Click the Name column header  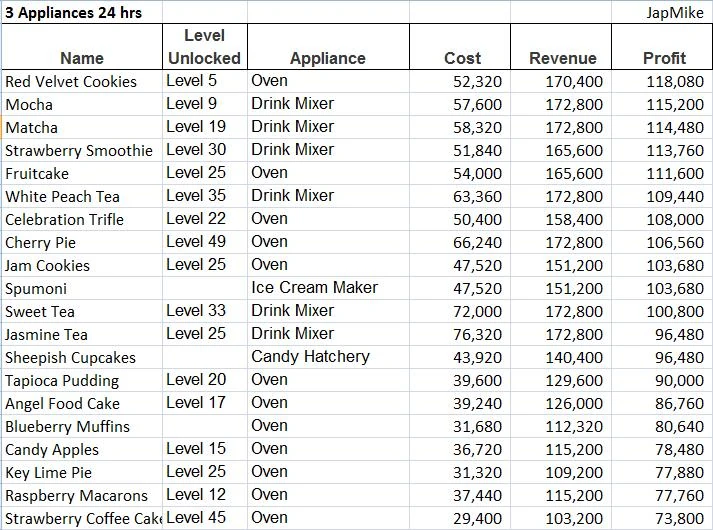click(x=82, y=46)
